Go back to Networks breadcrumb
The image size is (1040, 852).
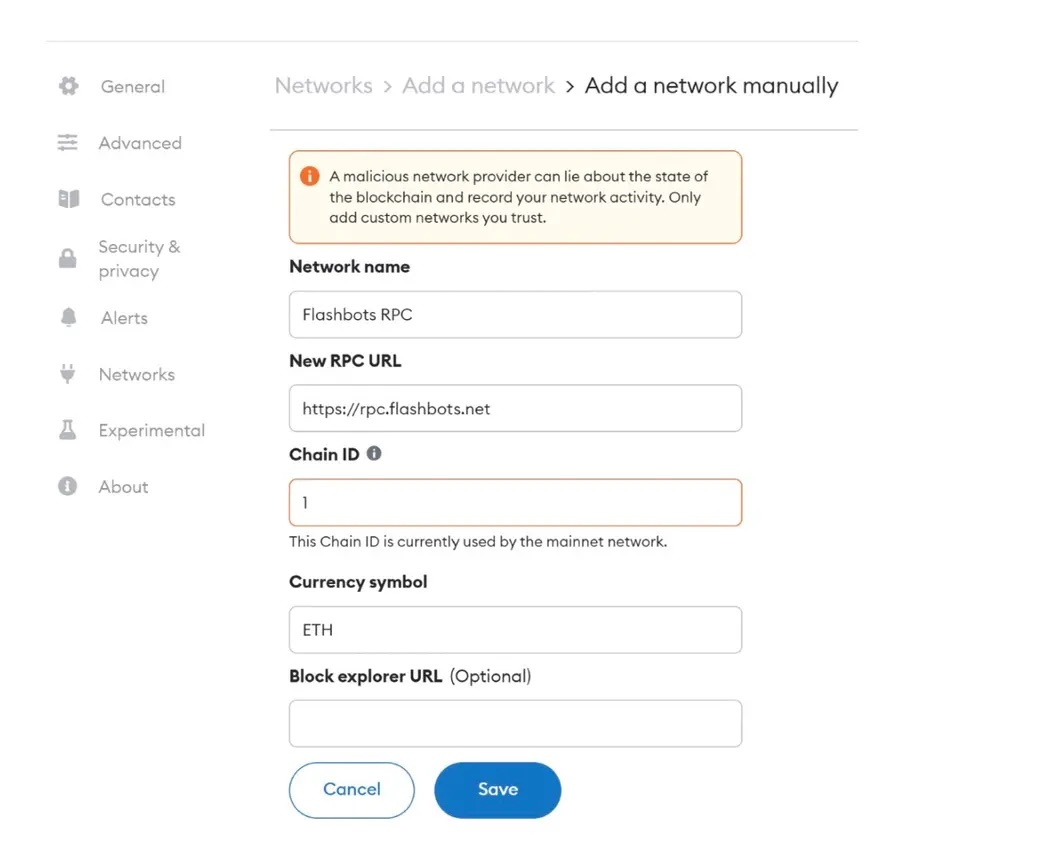coord(323,86)
